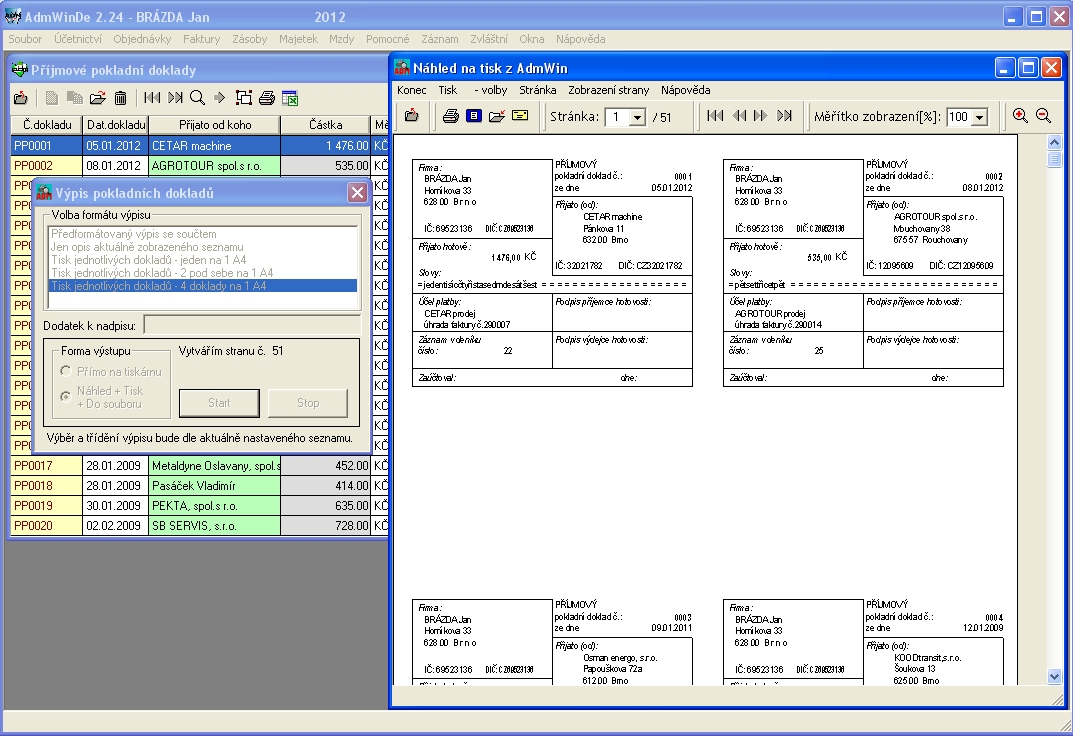Print from the preview window toolbar
The height and width of the screenshot is (736, 1073).
(450, 116)
